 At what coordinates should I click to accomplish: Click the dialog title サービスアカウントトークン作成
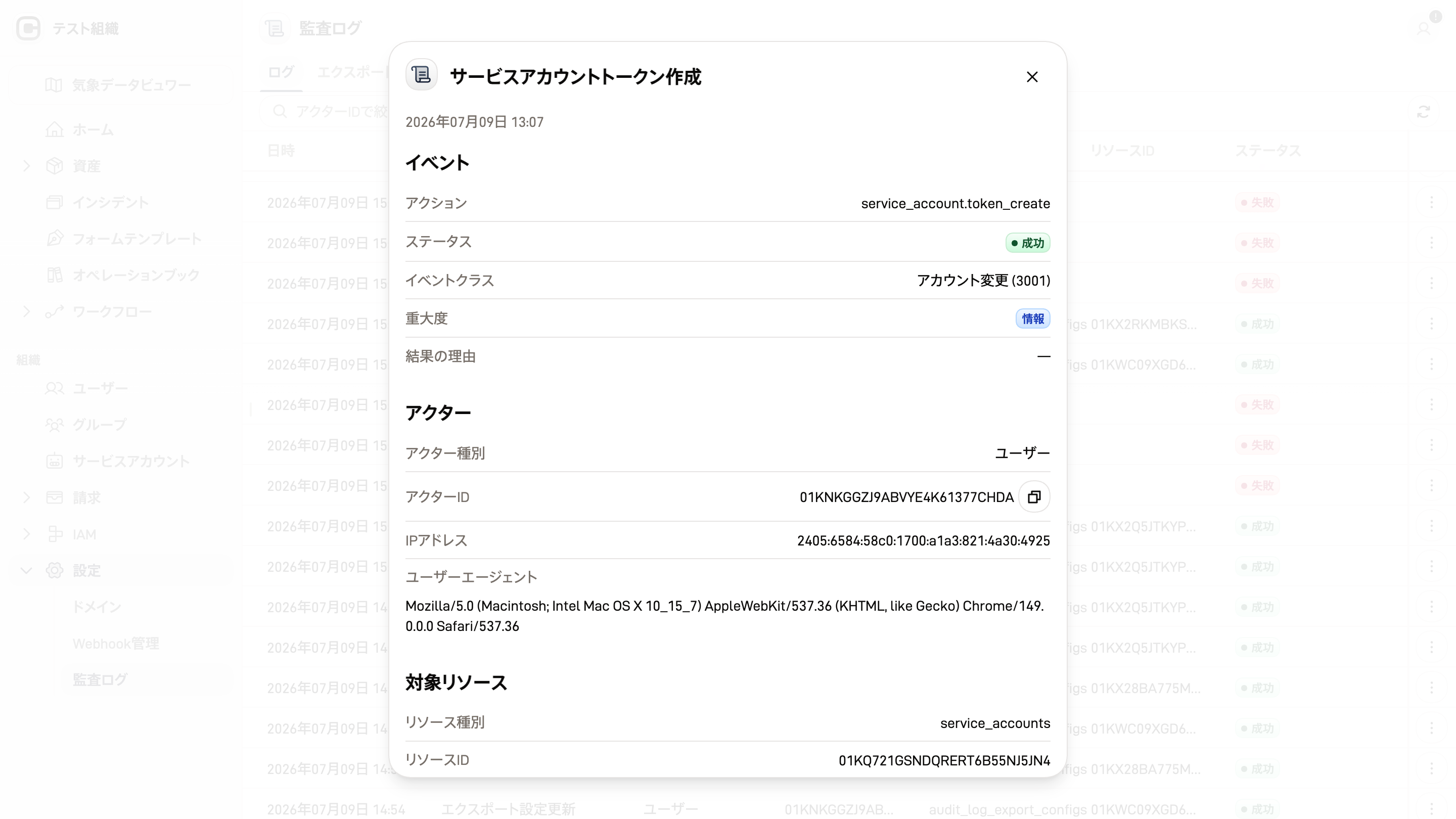click(x=575, y=76)
